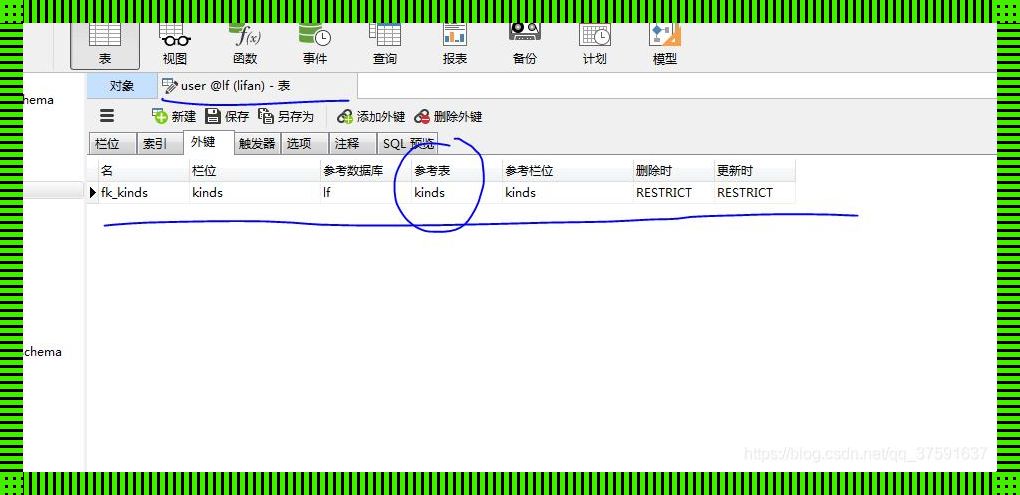
Task: Switch to the 索引 (Indexes) tab
Action: coord(160,144)
